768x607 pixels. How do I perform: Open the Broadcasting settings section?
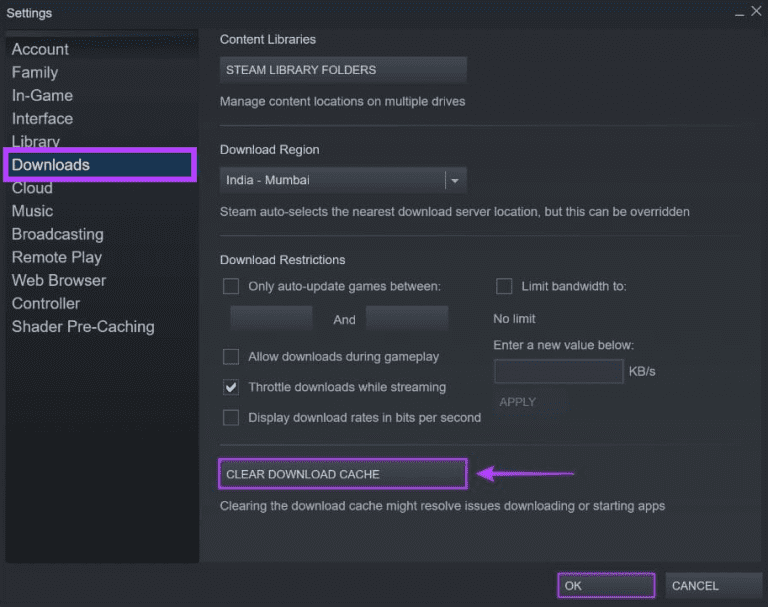point(58,234)
